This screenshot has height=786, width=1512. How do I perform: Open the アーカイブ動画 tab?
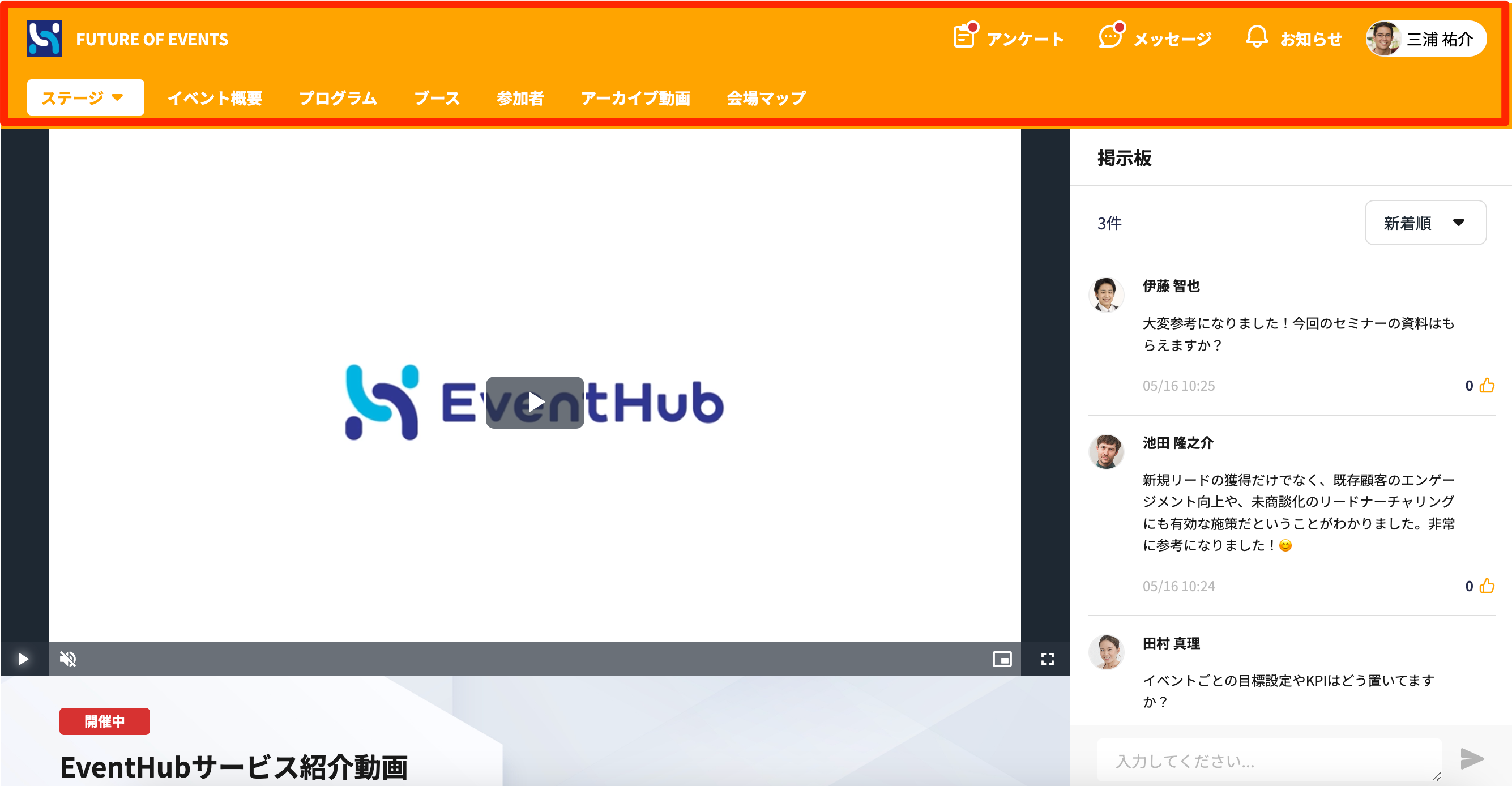pyautogui.click(x=636, y=98)
